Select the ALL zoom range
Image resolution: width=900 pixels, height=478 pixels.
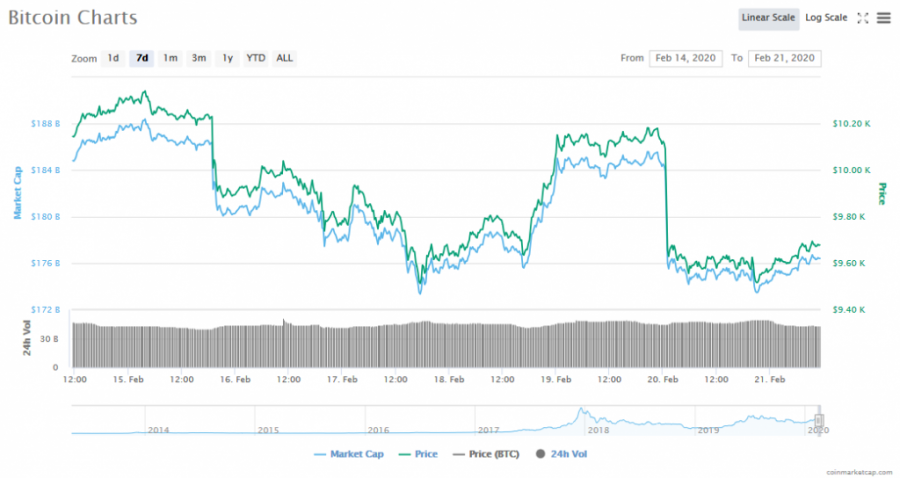(x=284, y=58)
